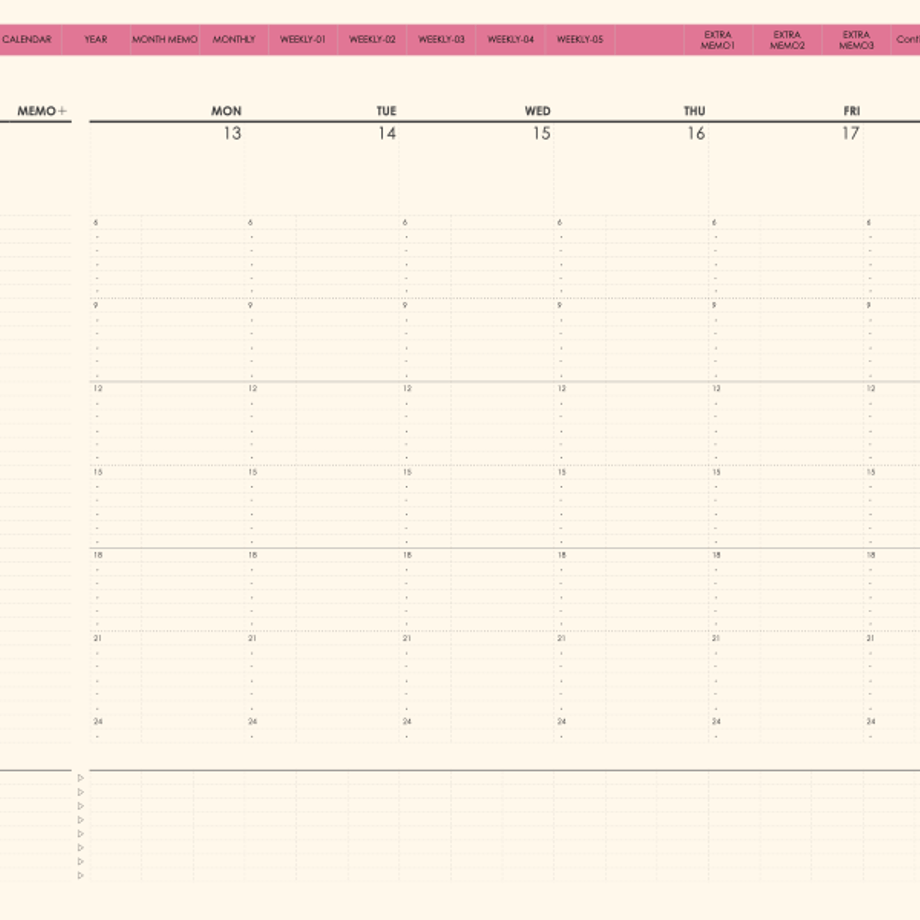Click the 12 hour label in Monday column
This screenshot has width=920, height=920.
click(98, 388)
